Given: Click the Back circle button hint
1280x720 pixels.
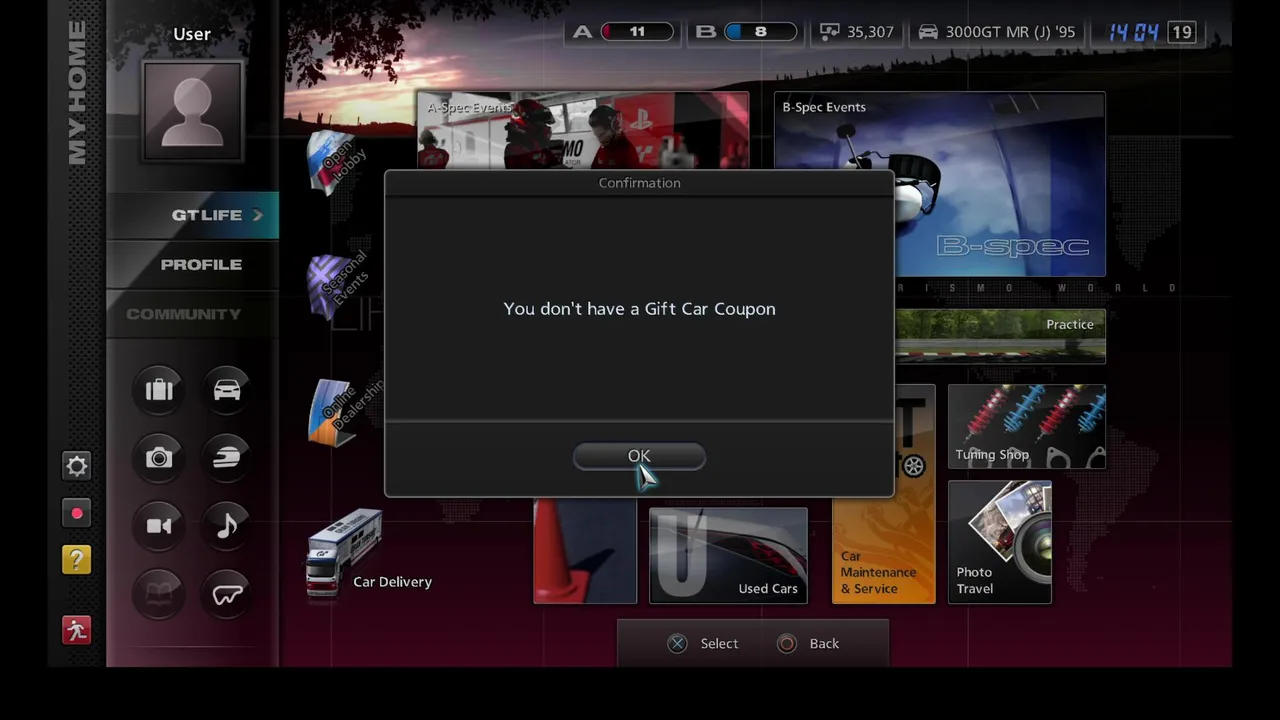Looking at the screenshot, I should point(809,643).
